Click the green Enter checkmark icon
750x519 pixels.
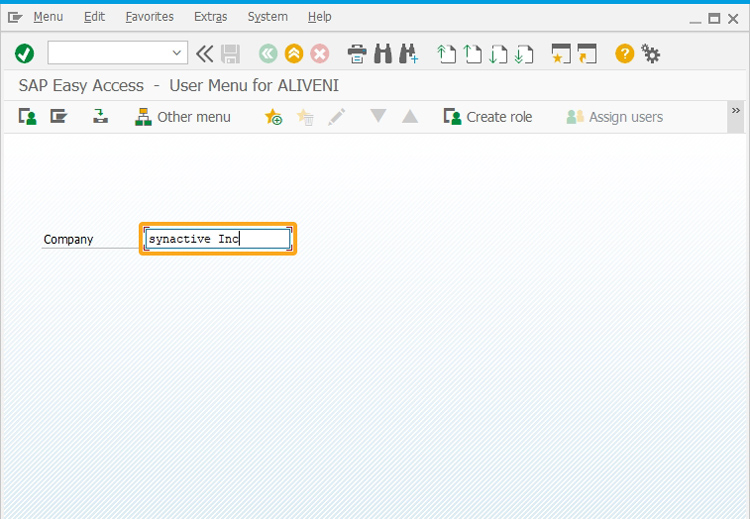pyautogui.click(x=24, y=54)
